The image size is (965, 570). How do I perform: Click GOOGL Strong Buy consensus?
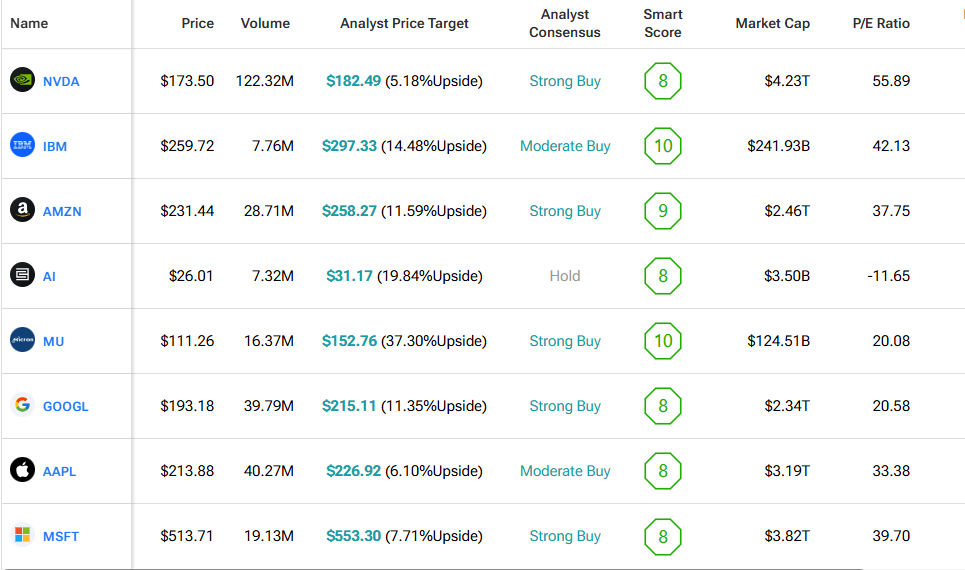coord(565,406)
